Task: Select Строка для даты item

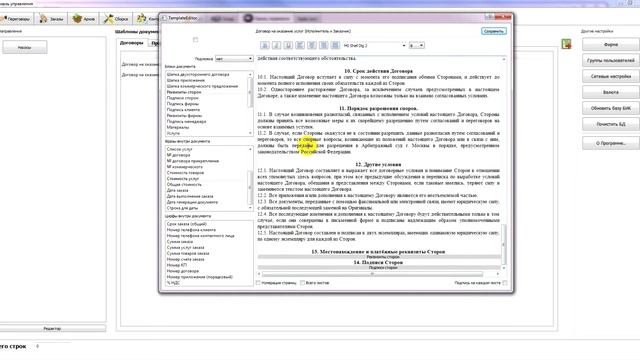Action: coord(182,208)
